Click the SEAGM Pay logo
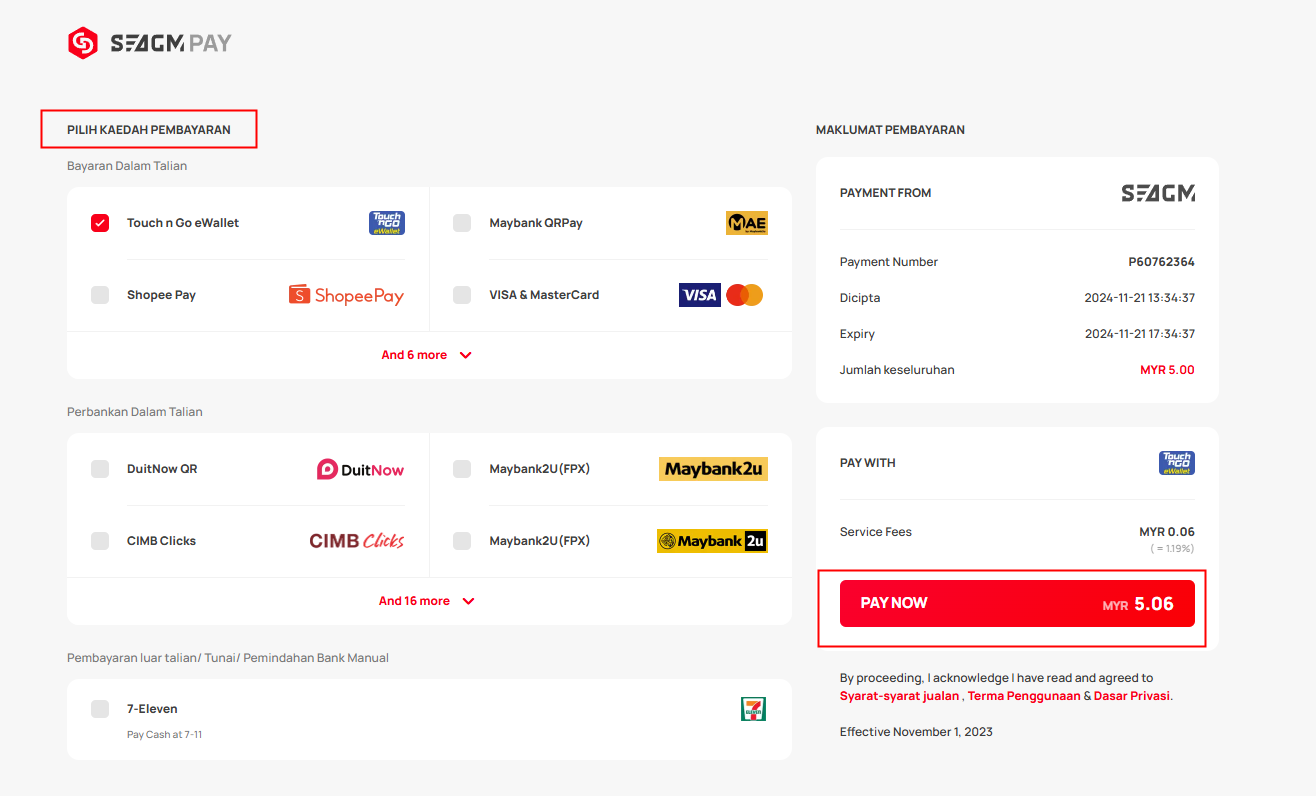 (x=150, y=43)
